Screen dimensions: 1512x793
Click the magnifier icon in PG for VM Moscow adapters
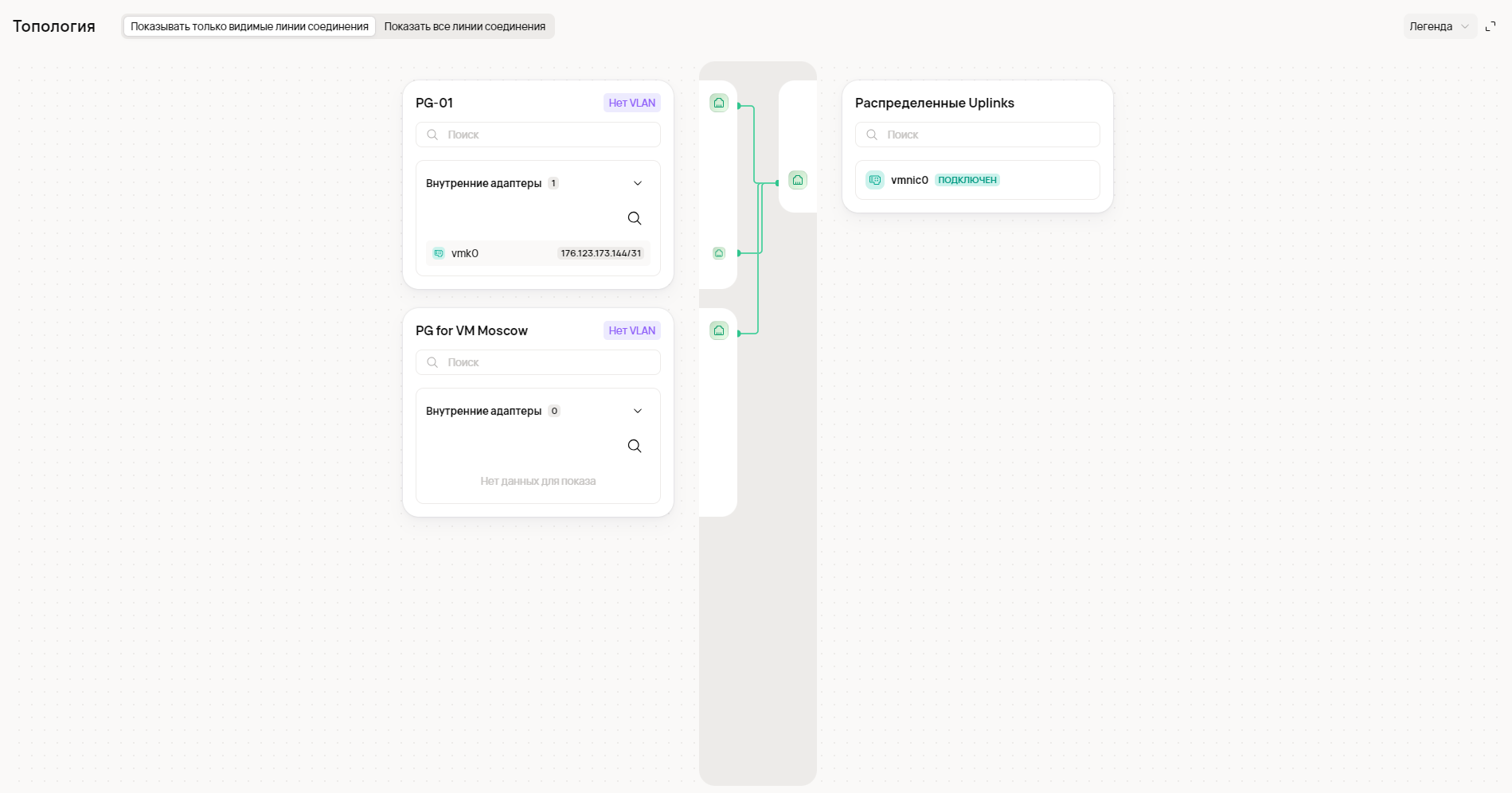635,446
